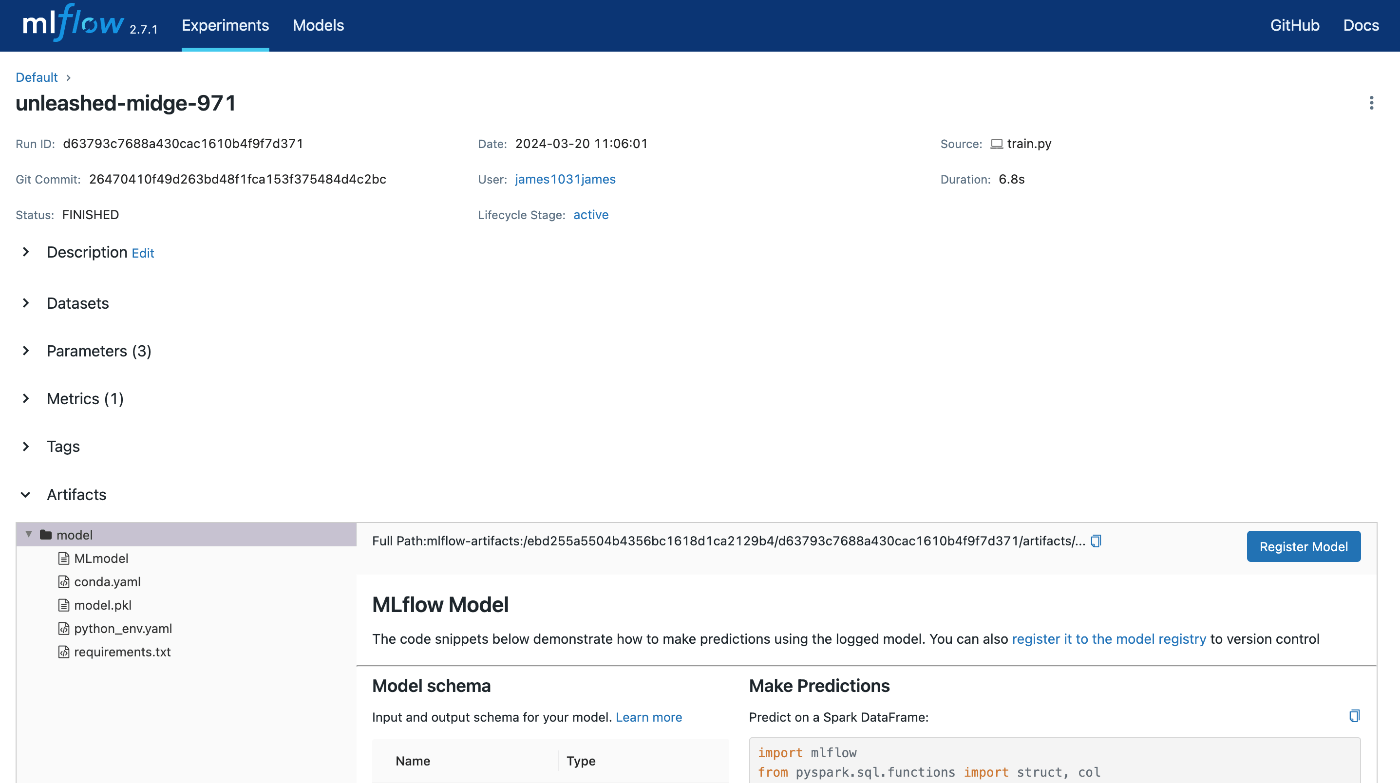Viewport: 1400px width, 783px height.
Task: Click the Model schema heading
Action: click(431, 686)
